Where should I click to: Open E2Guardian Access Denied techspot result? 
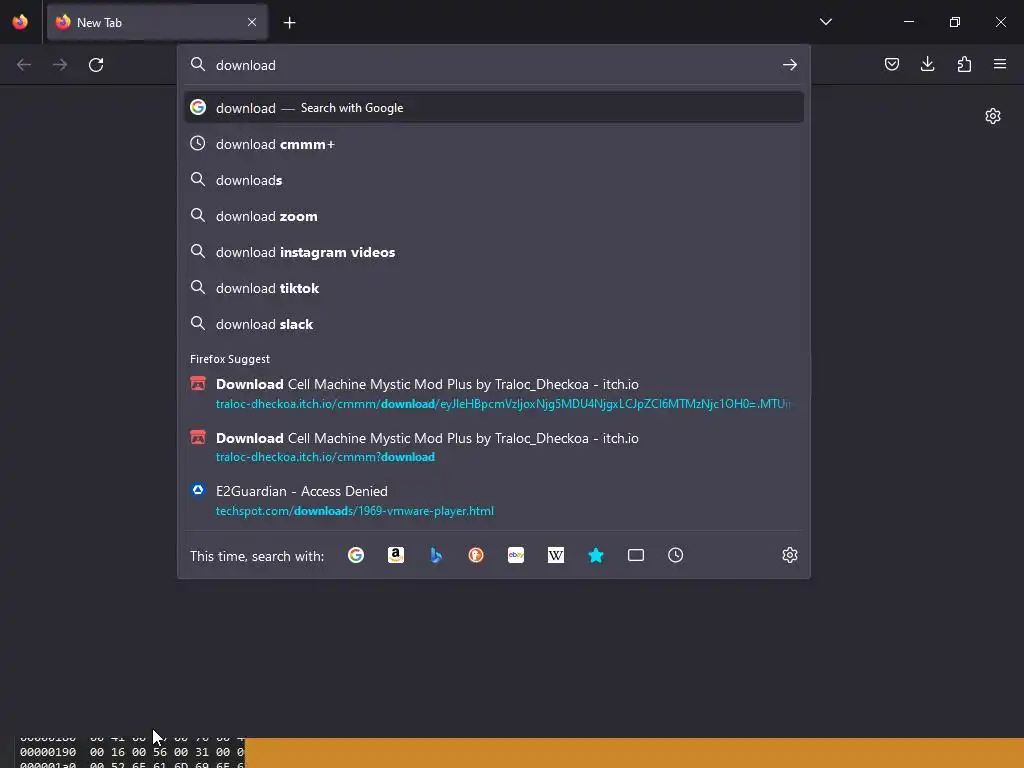point(494,501)
